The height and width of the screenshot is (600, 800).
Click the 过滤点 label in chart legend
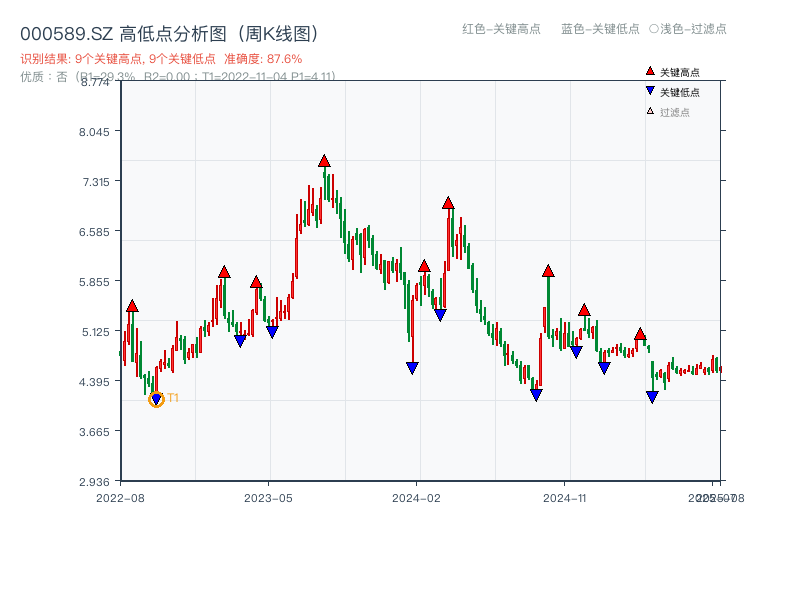[674, 112]
